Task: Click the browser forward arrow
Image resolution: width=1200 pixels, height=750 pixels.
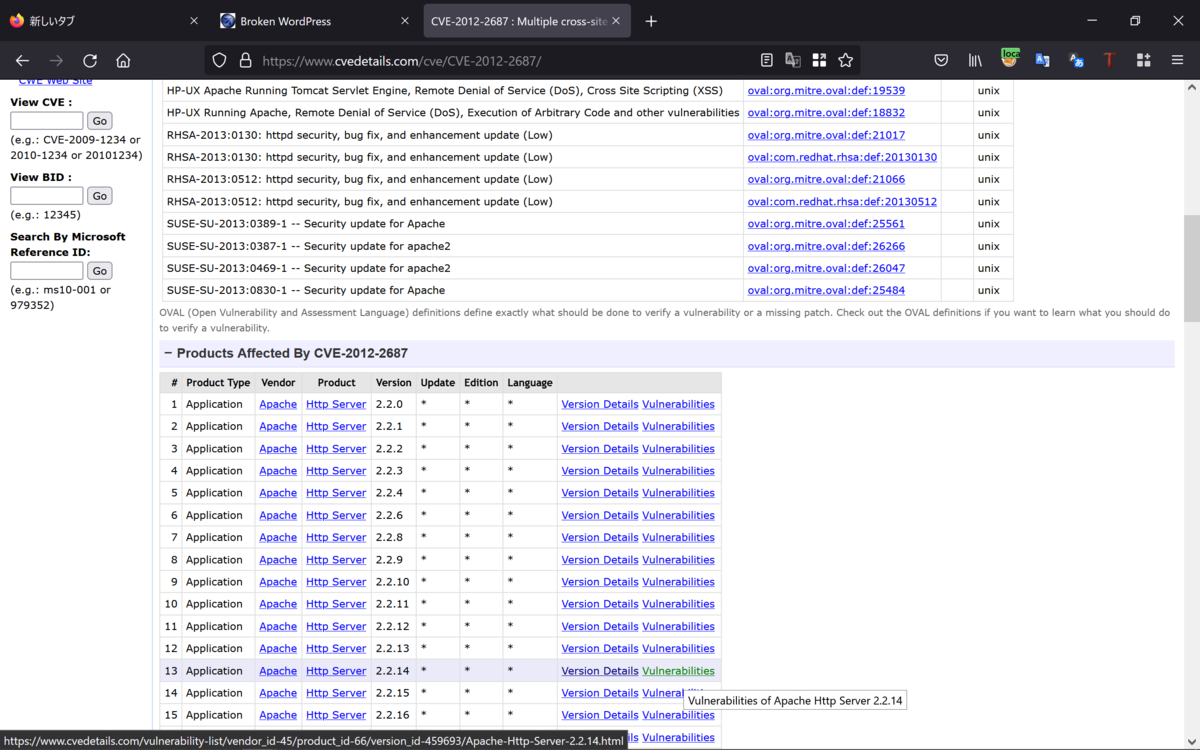Action: 56,60
